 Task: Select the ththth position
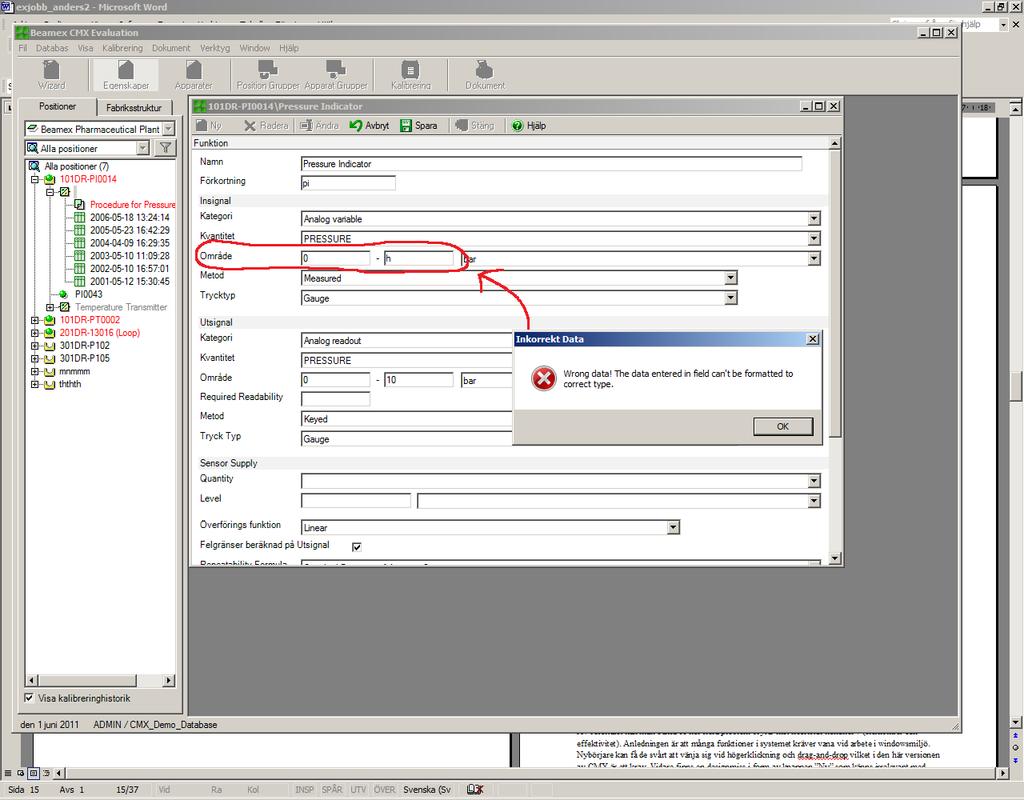coord(70,384)
